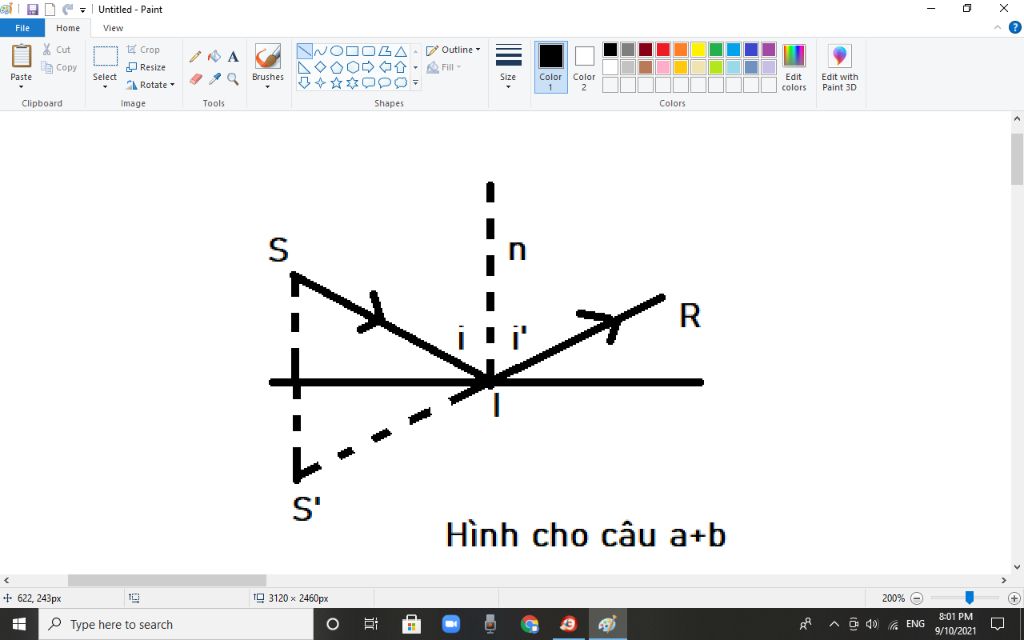Open the Edit colors dialog

pyautogui.click(x=793, y=66)
